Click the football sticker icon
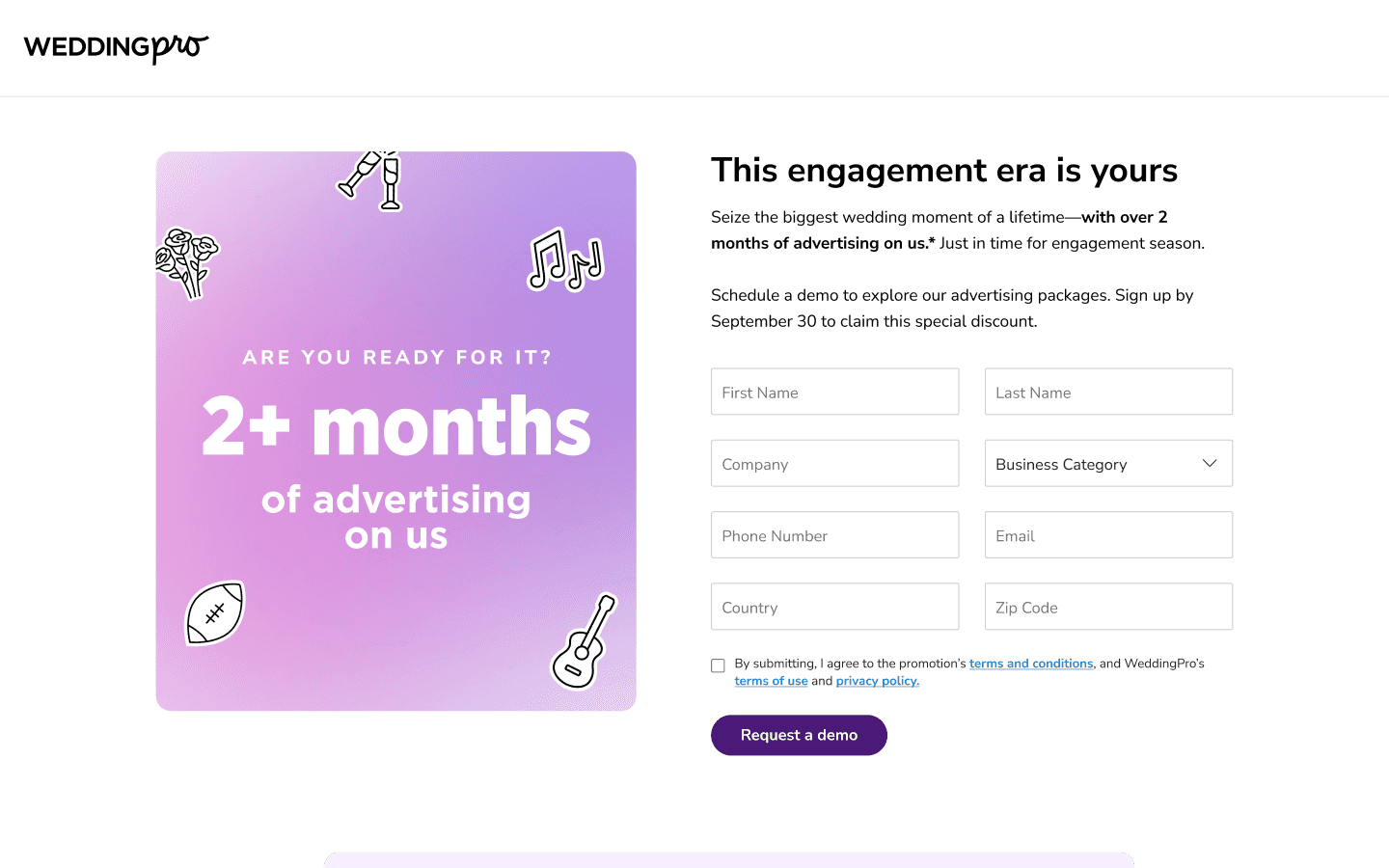This screenshot has width=1389, height=868. point(215,613)
